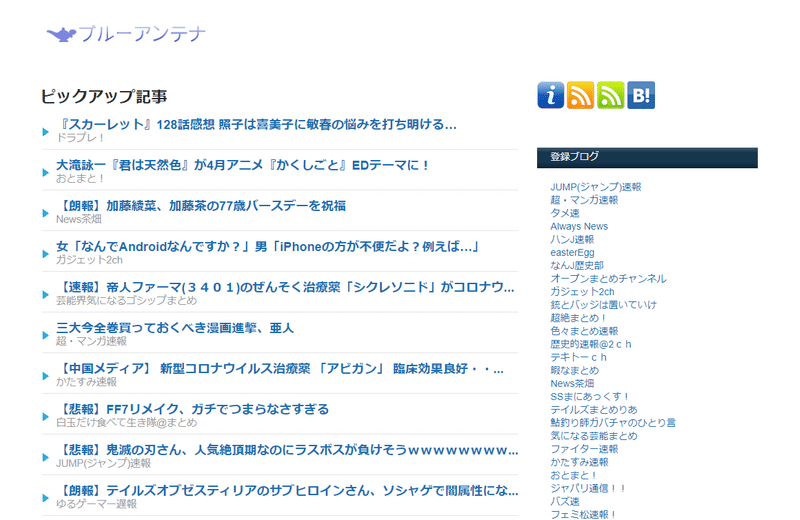Click 白玉だけ食べて生き隊@まとめ source label
800x520 pixels.
127,423
